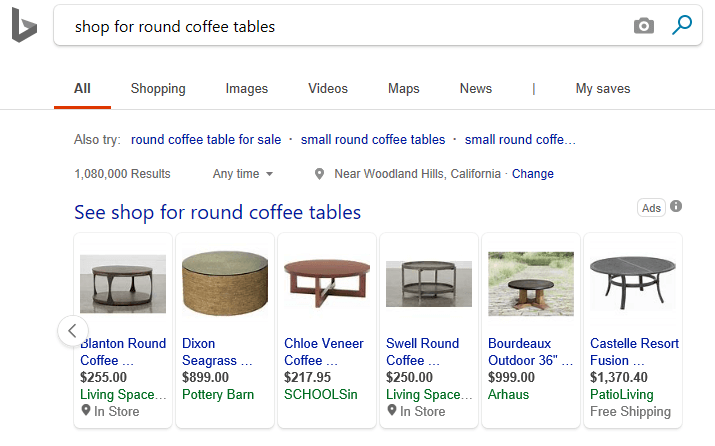Open the Bourdeaux Outdoor 36" product link

(x=530, y=352)
